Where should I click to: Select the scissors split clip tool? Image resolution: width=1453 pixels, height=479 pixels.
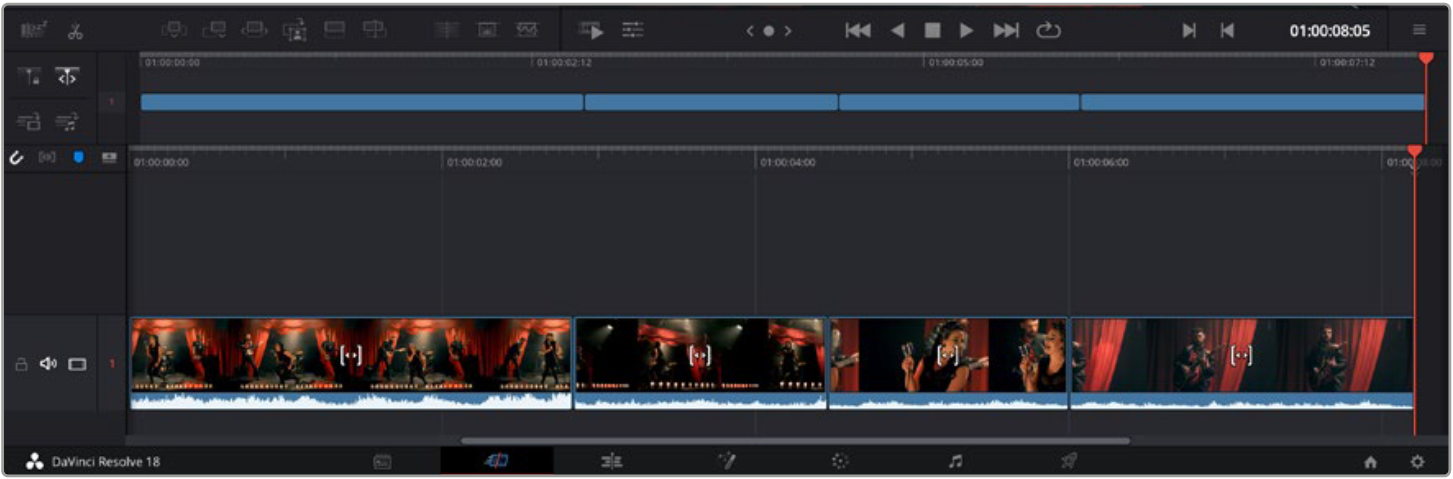(76, 31)
